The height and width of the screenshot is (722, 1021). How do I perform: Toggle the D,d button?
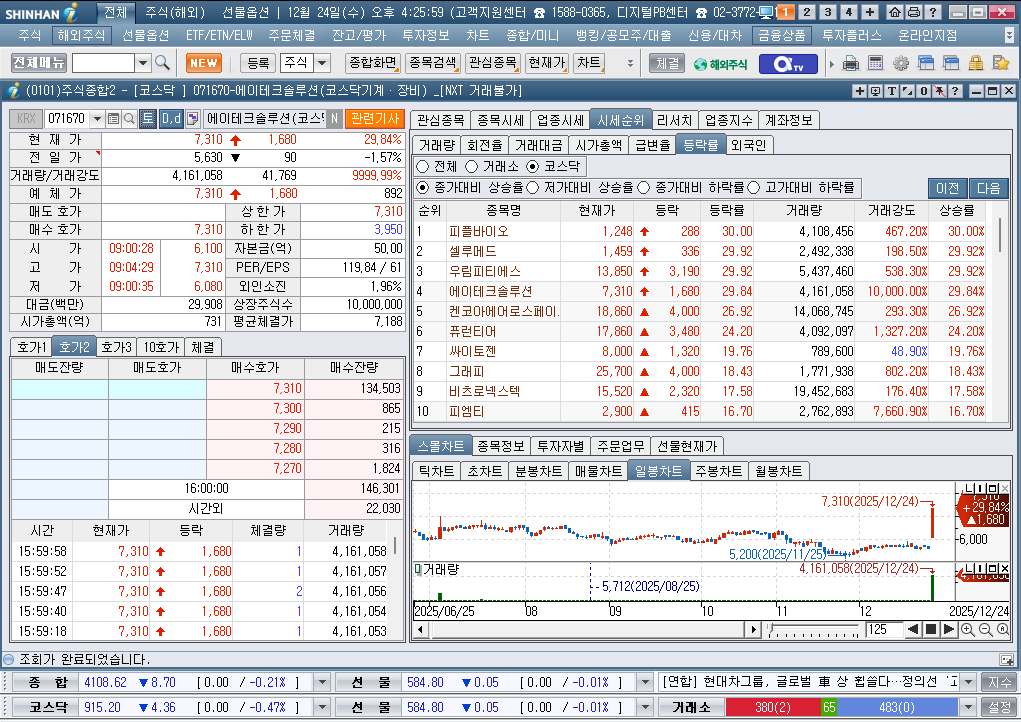171,118
